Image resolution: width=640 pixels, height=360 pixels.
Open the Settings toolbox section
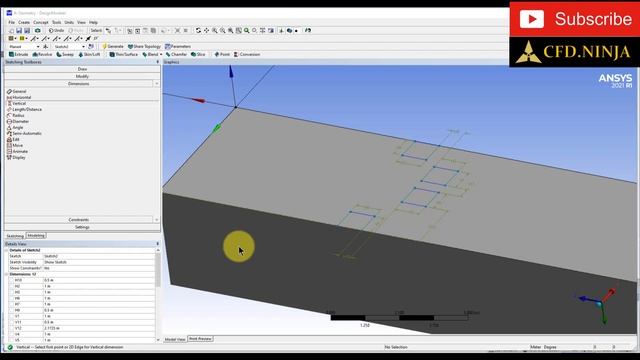82,227
